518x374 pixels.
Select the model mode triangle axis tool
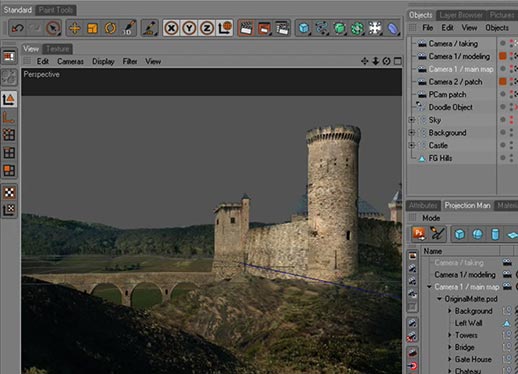tap(9, 100)
